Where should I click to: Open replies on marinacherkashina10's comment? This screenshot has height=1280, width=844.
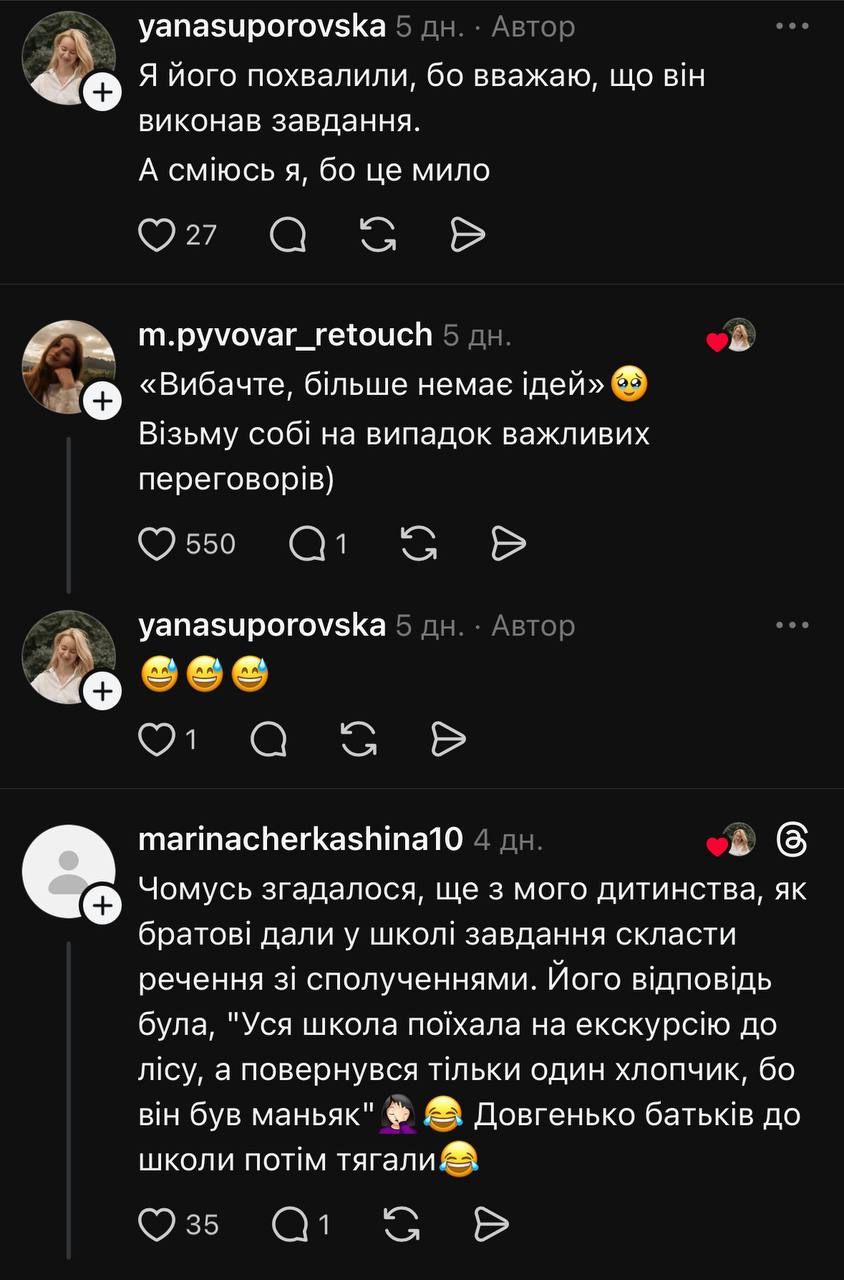click(291, 1223)
